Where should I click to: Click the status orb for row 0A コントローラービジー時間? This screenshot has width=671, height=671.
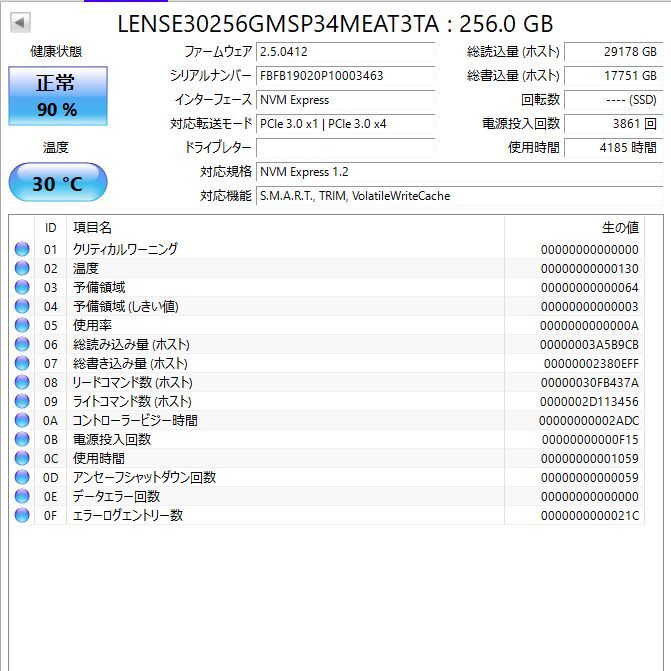coord(22,420)
